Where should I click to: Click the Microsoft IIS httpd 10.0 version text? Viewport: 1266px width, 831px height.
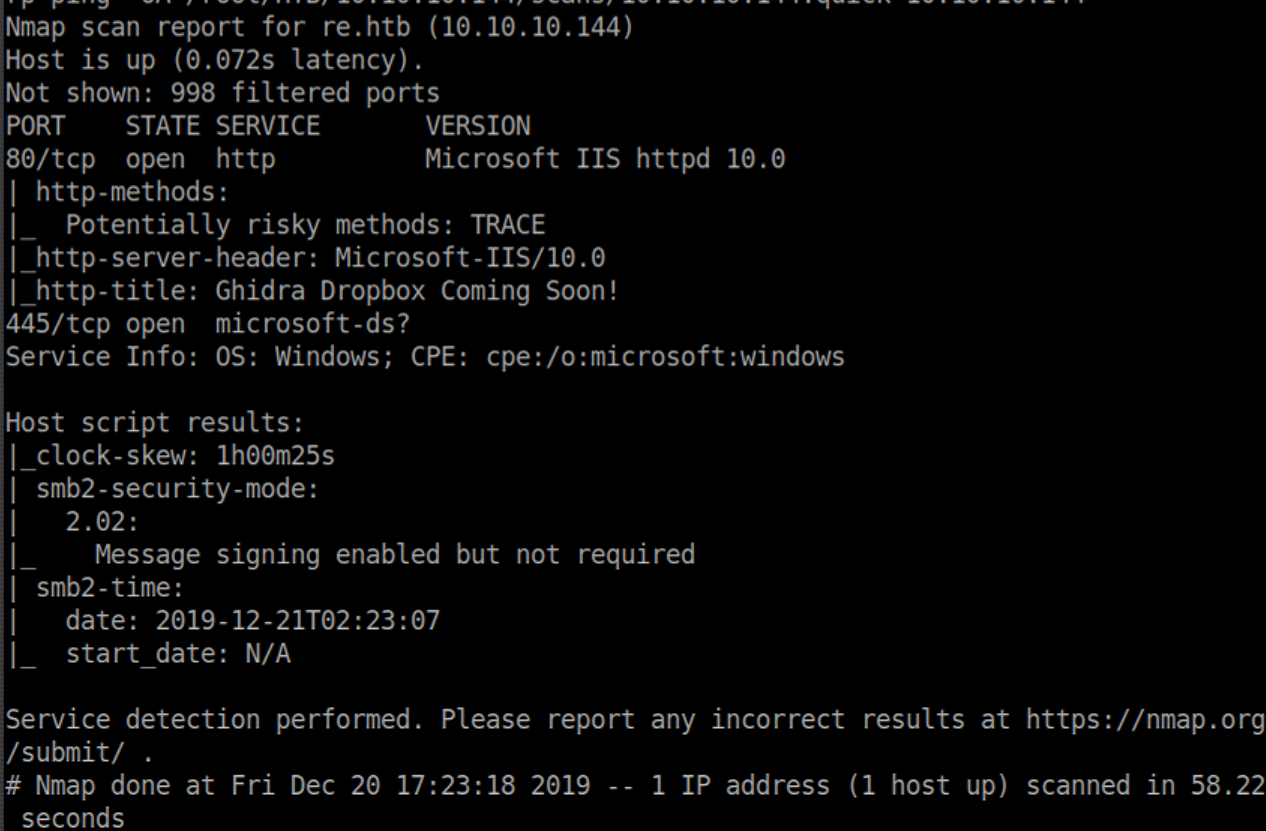(605, 159)
